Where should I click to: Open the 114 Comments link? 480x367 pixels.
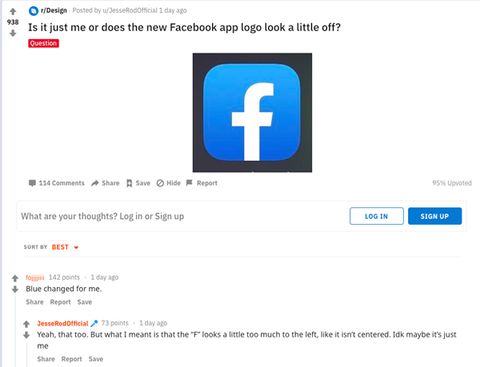56,183
